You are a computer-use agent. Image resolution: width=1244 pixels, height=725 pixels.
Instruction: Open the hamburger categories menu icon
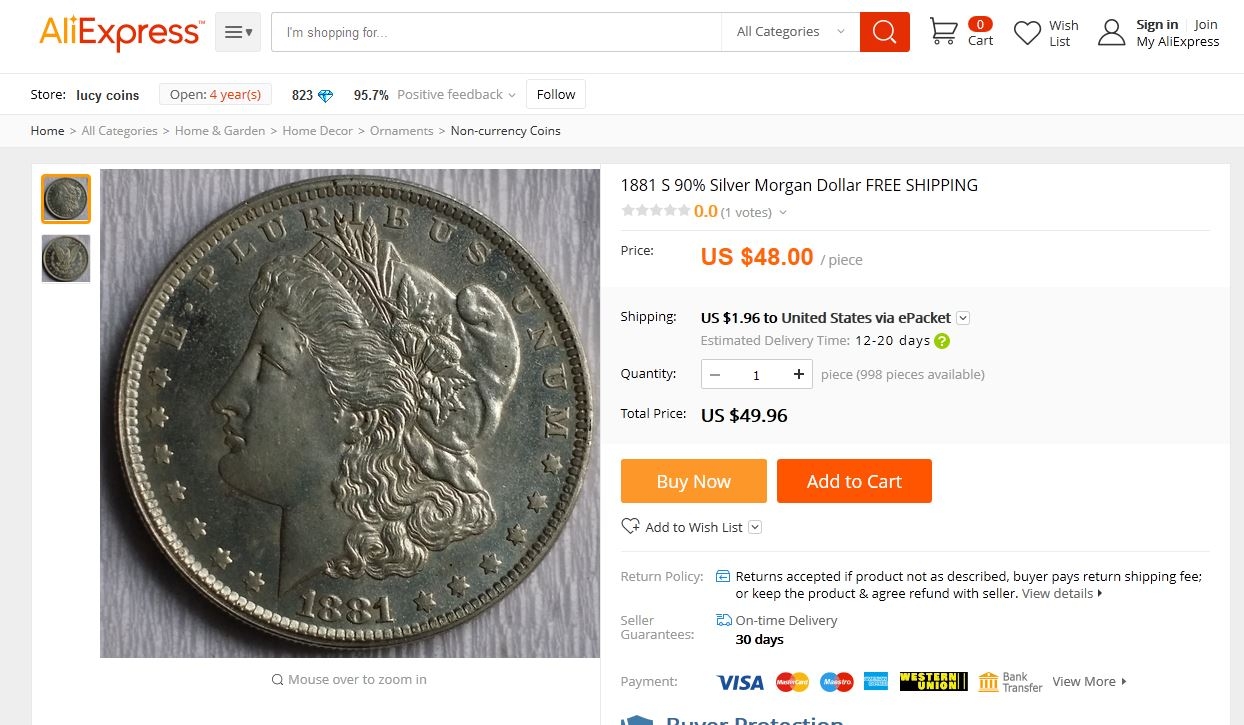238,32
